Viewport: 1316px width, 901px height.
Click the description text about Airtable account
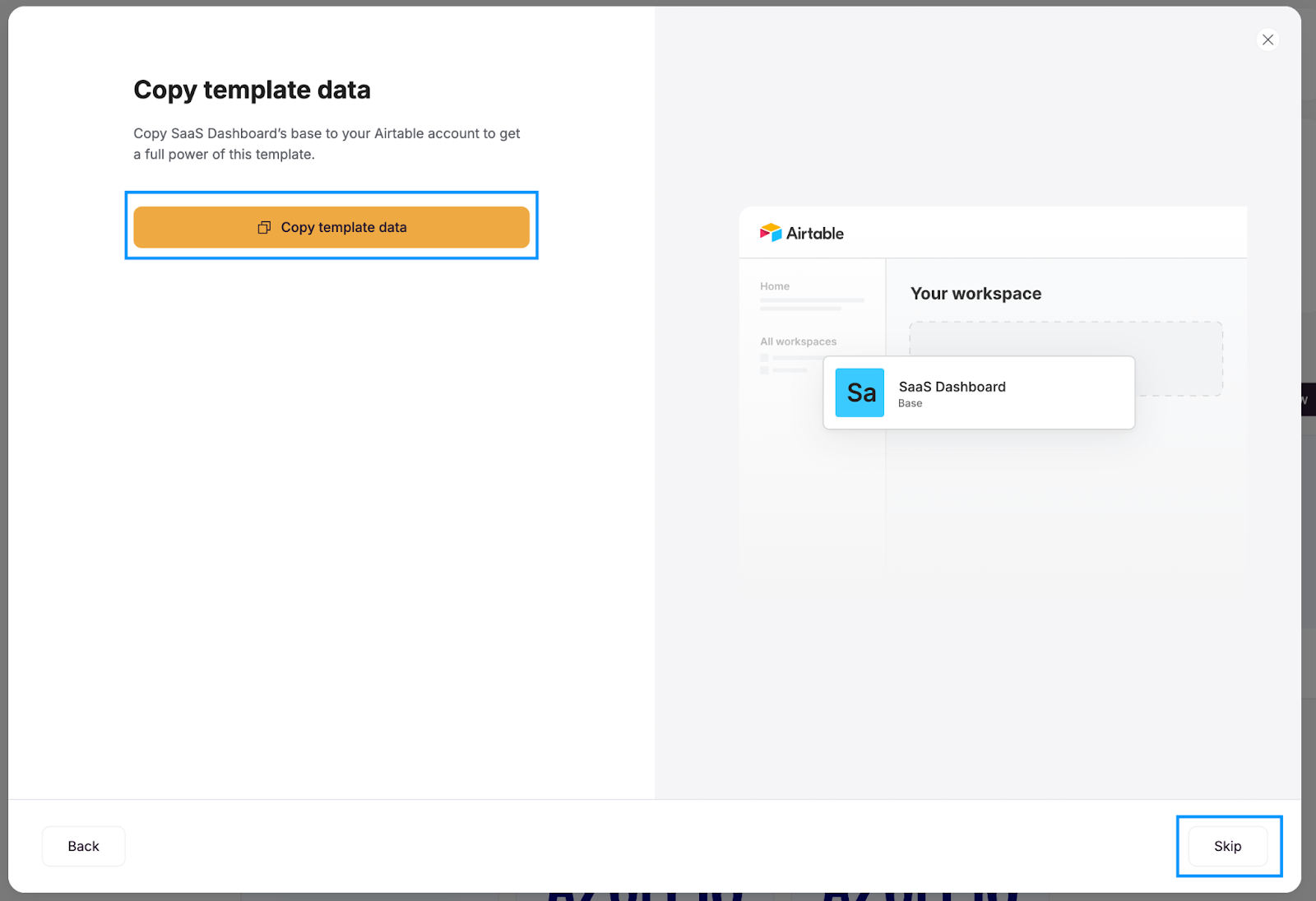327,144
